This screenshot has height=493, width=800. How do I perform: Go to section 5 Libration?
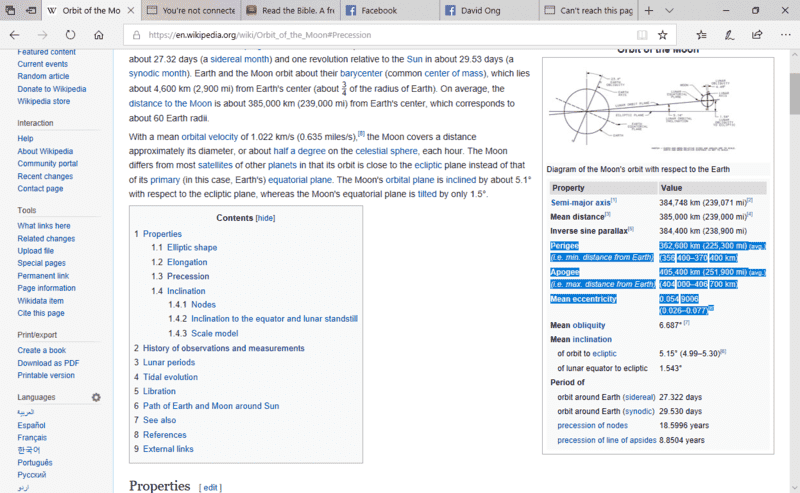[159, 391]
